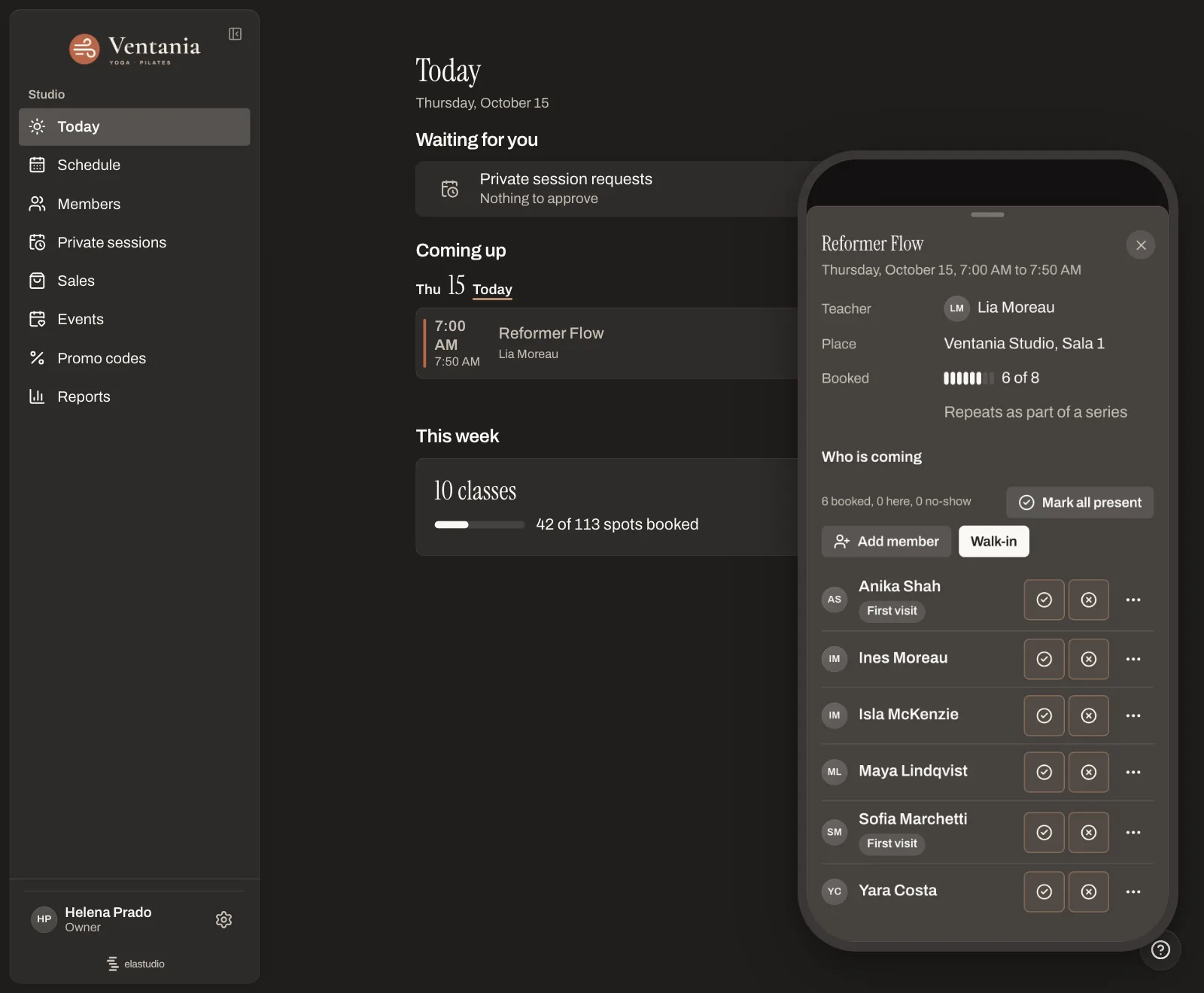Mark Anika Shah as no-show

1088,600
